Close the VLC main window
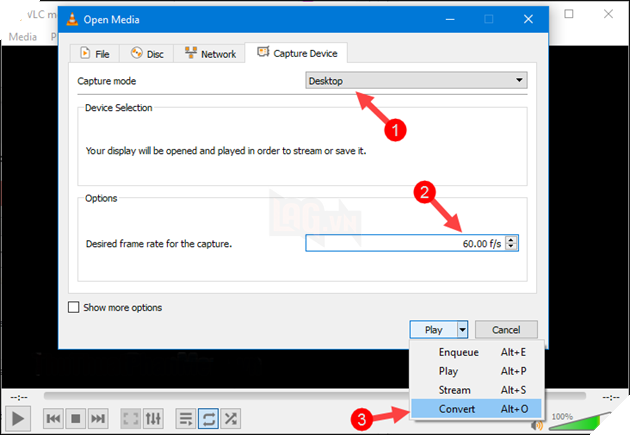Image resolution: width=630 pixels, height=435 pixels. (608, 14)
